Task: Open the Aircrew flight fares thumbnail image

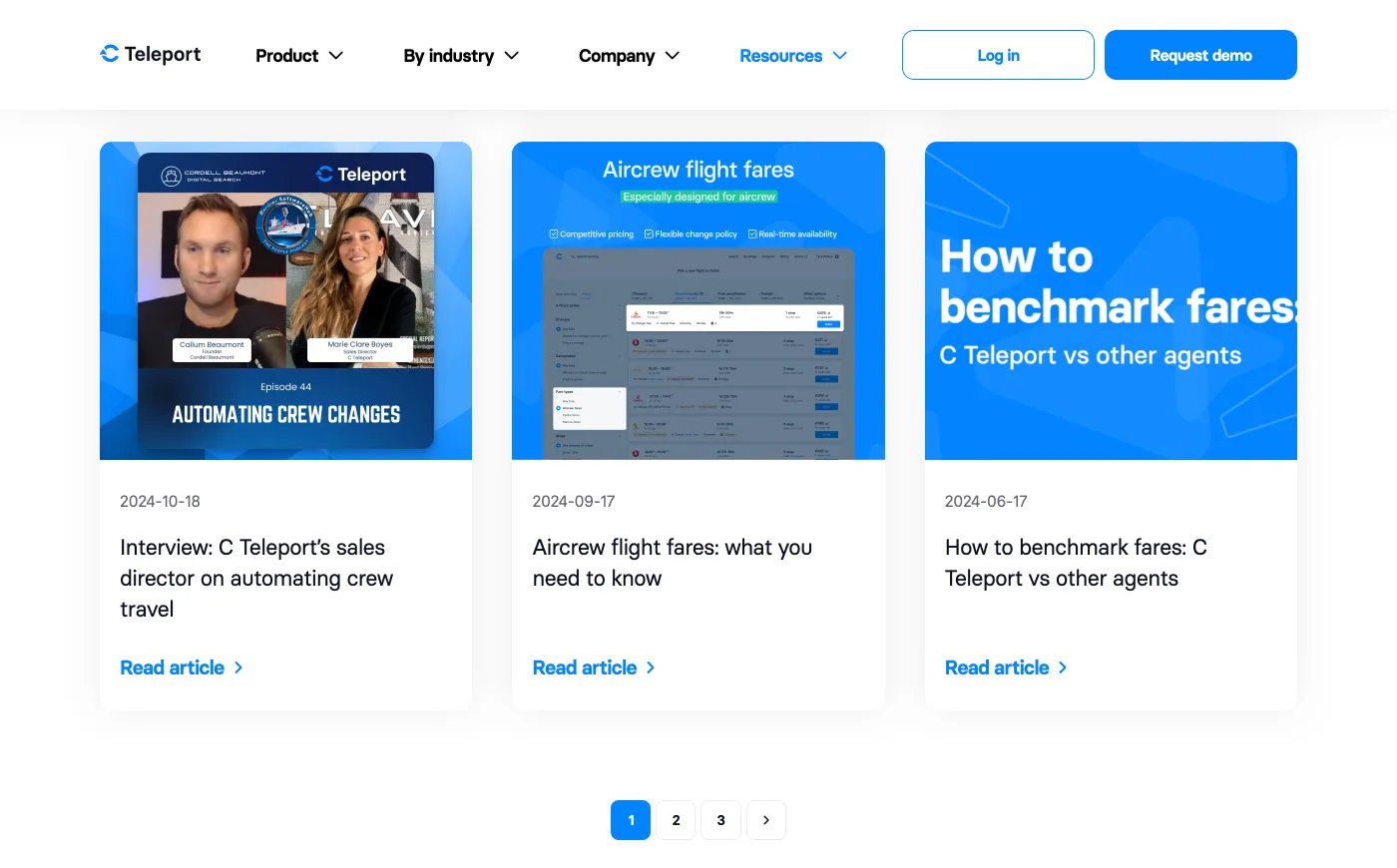Action: pos(698,300)
